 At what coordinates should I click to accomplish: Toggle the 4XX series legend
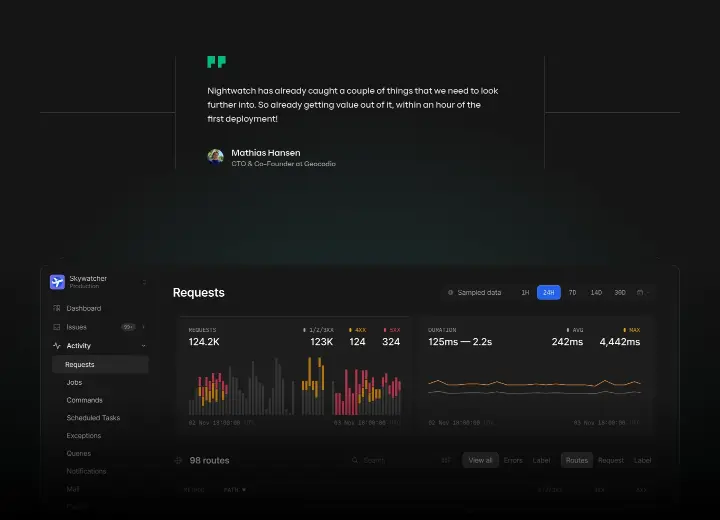point(357,330)
